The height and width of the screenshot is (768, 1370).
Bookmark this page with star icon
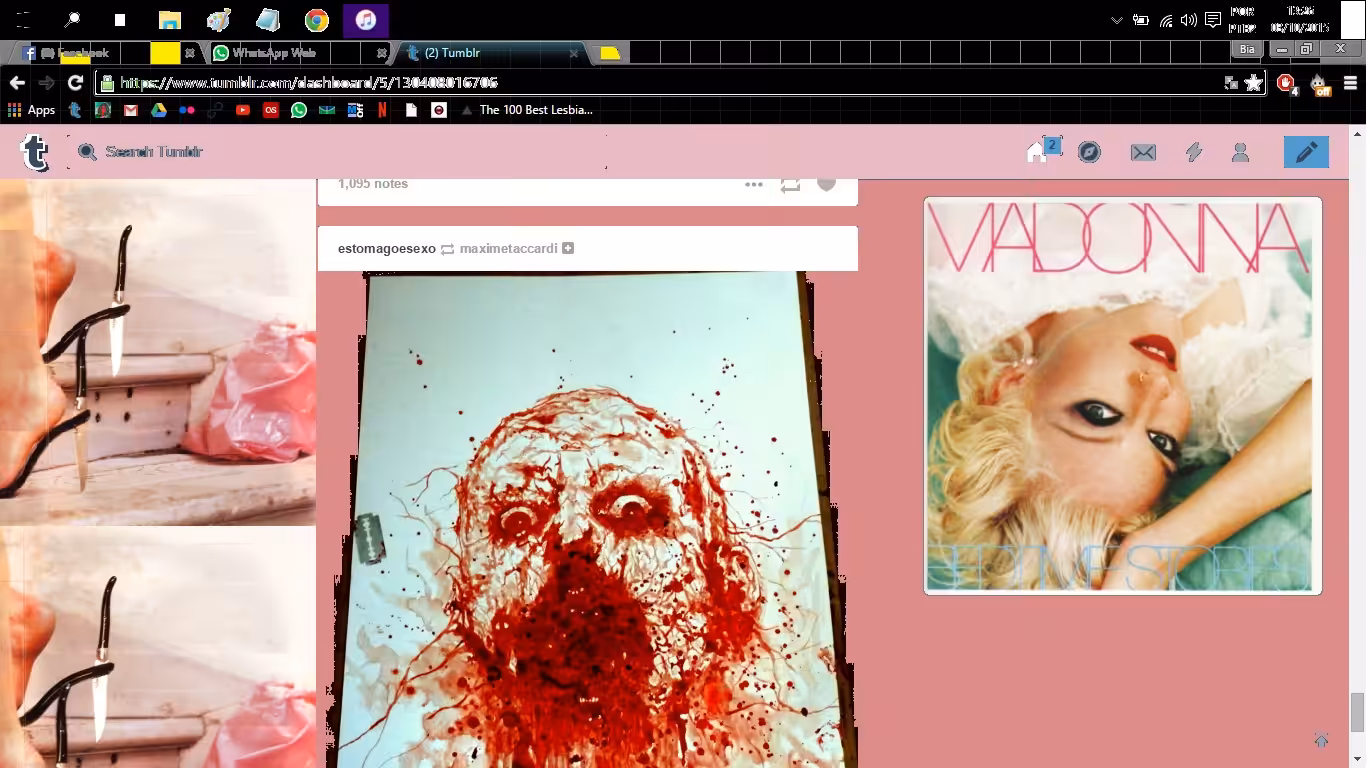(1253, 83)
